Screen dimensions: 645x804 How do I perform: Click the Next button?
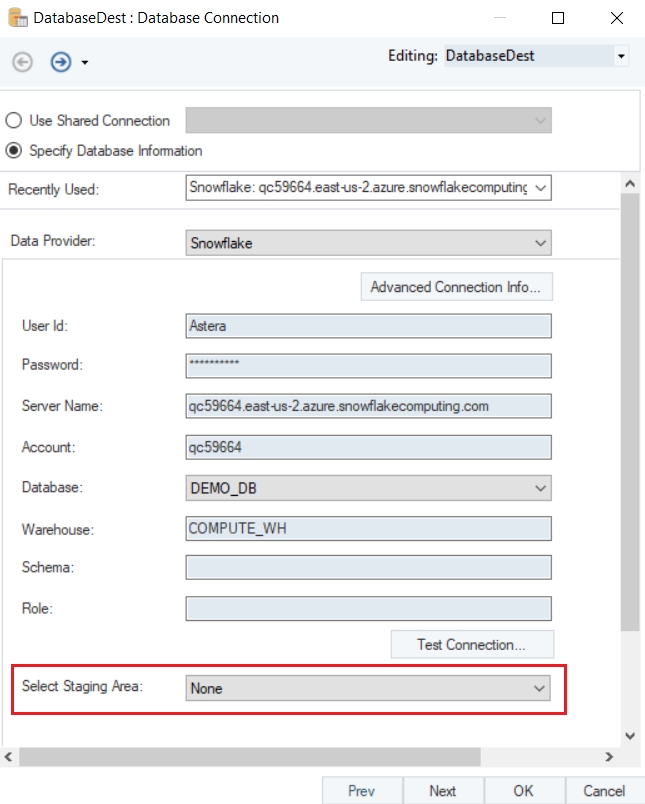click(x=443, y=791)
